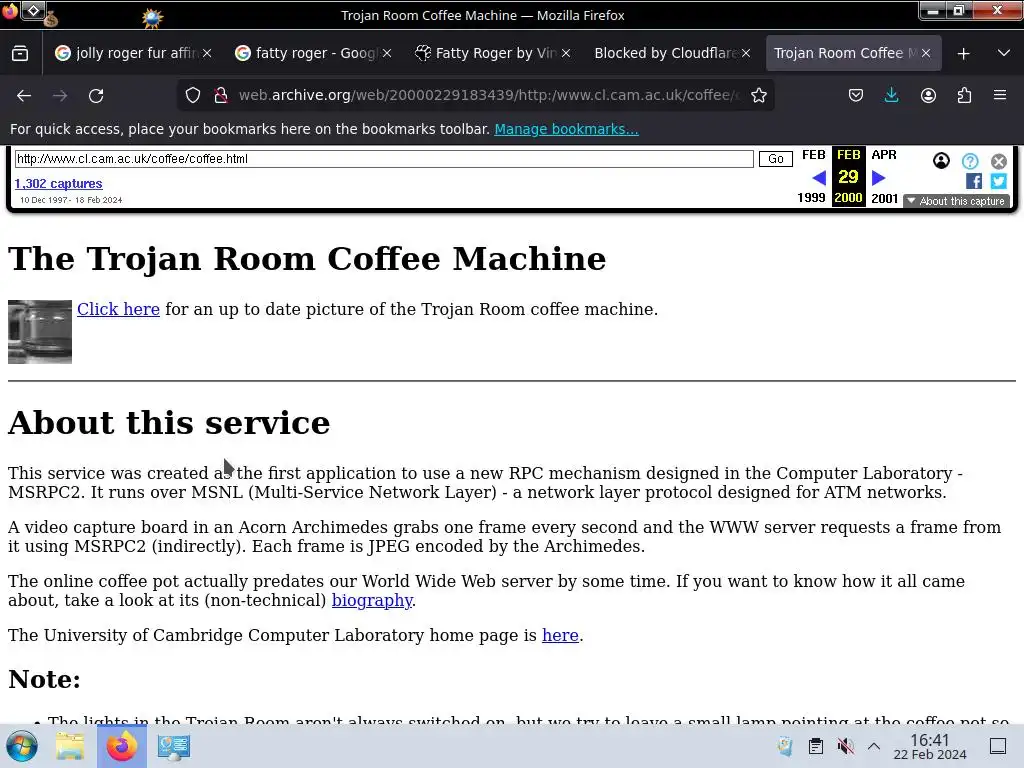Click show desktop button
Viewport: 1024px width, 768px height.
pos(998,746)
